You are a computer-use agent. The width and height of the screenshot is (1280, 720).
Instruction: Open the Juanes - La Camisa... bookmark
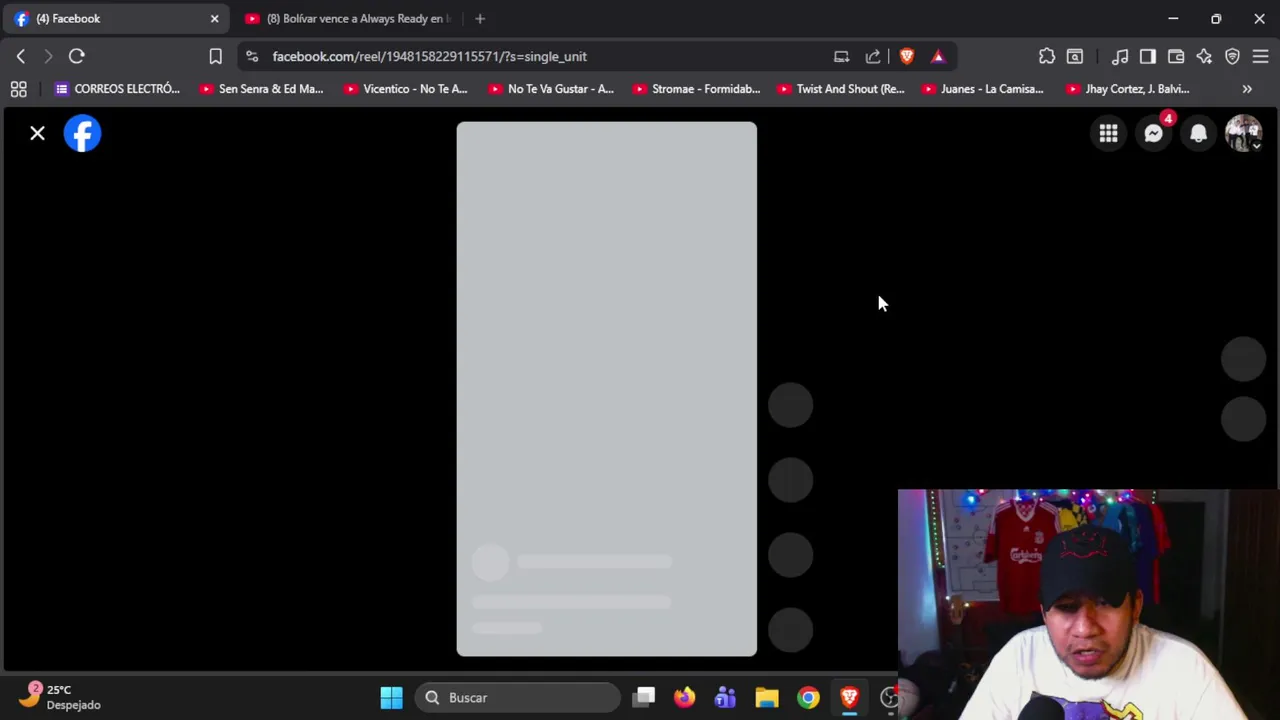pos(982,89)
